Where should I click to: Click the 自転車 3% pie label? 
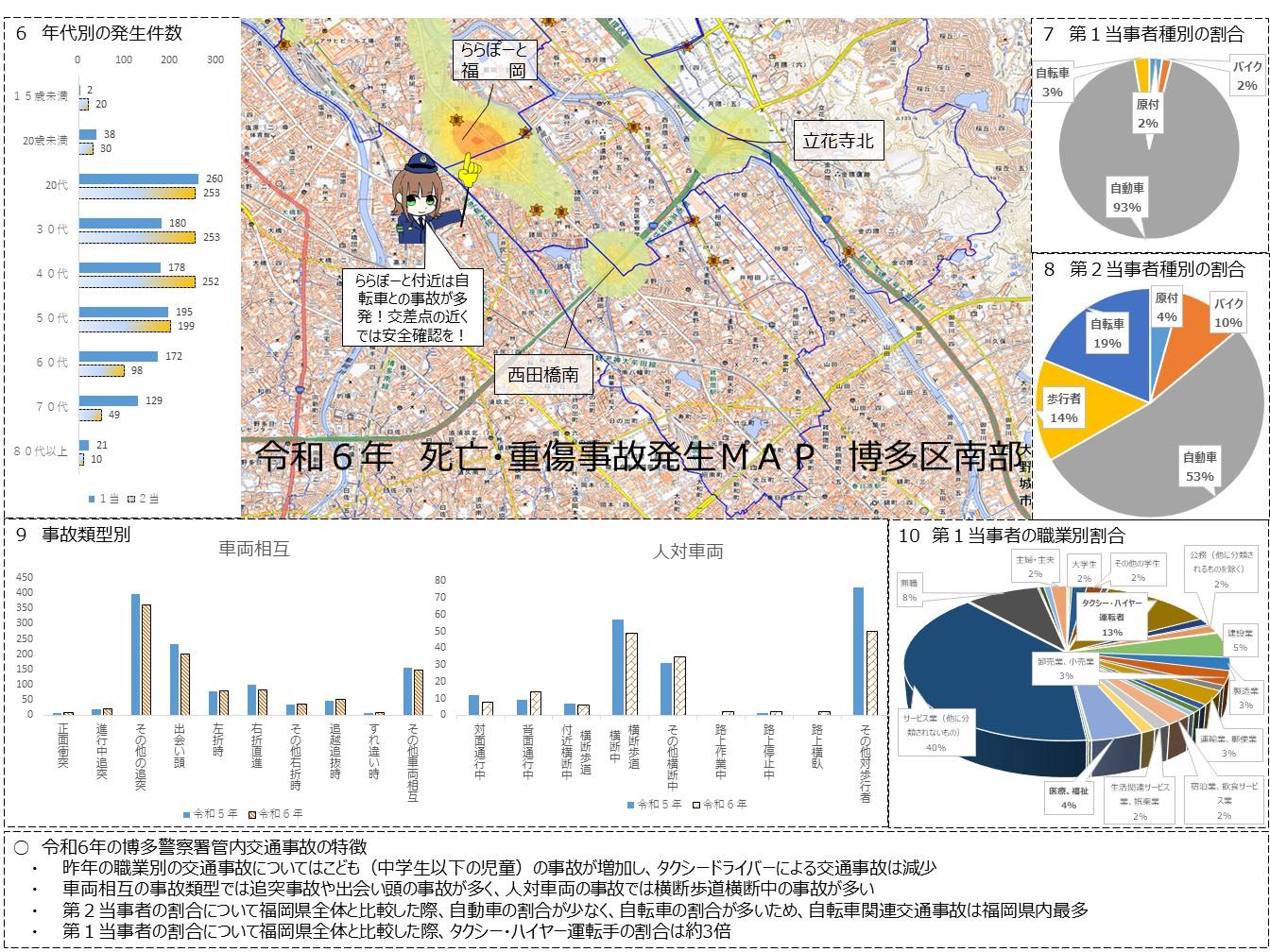(1053, 82)
